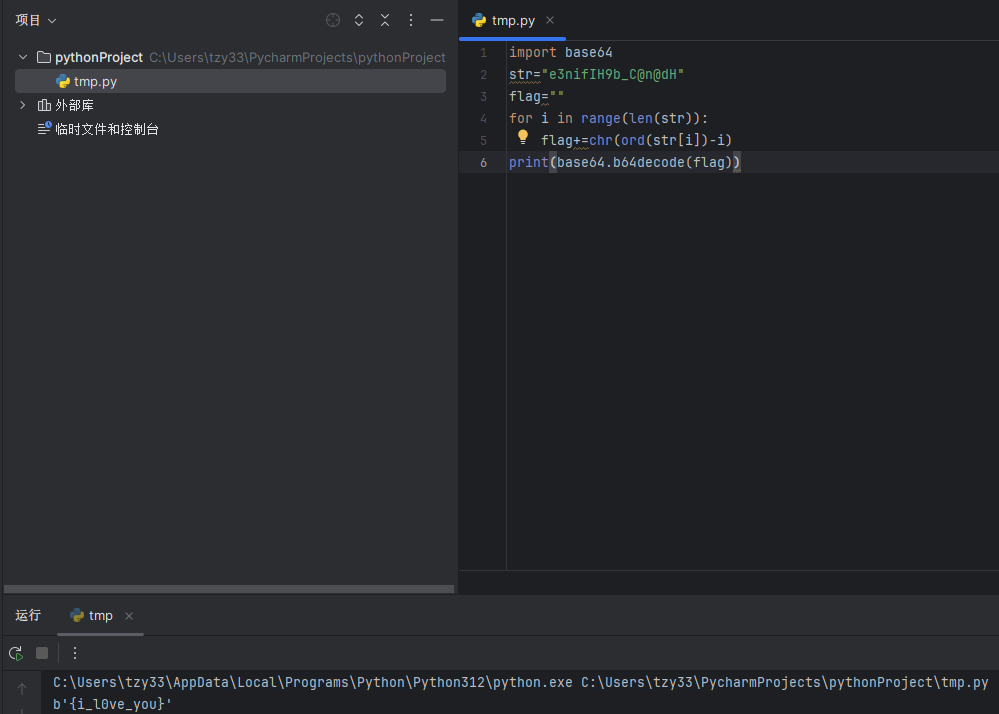Image resolution: width=999 pixels, height=714 pixels.
Task: Click the 运行 panel label
Action: click(x=28, y=616)
